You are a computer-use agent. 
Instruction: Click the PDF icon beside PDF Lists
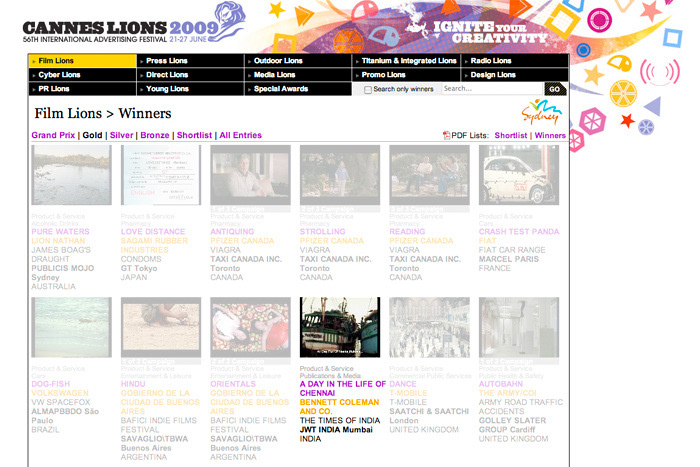tap(446, 135)
